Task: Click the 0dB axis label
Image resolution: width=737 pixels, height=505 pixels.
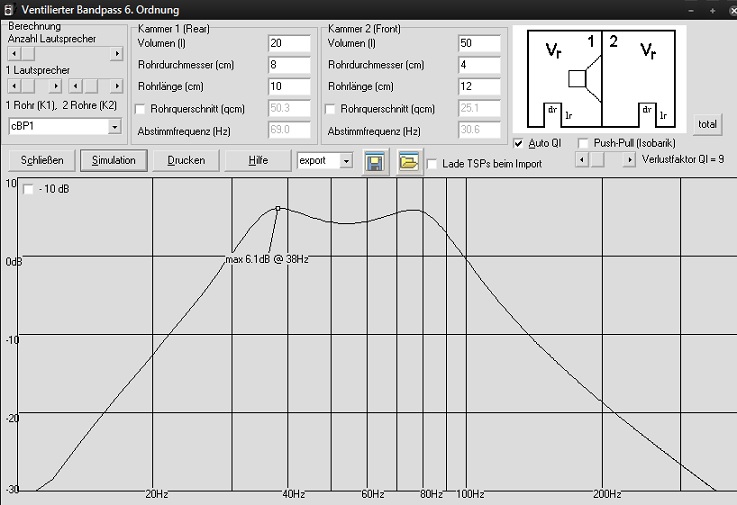Action: pos(14,262)
